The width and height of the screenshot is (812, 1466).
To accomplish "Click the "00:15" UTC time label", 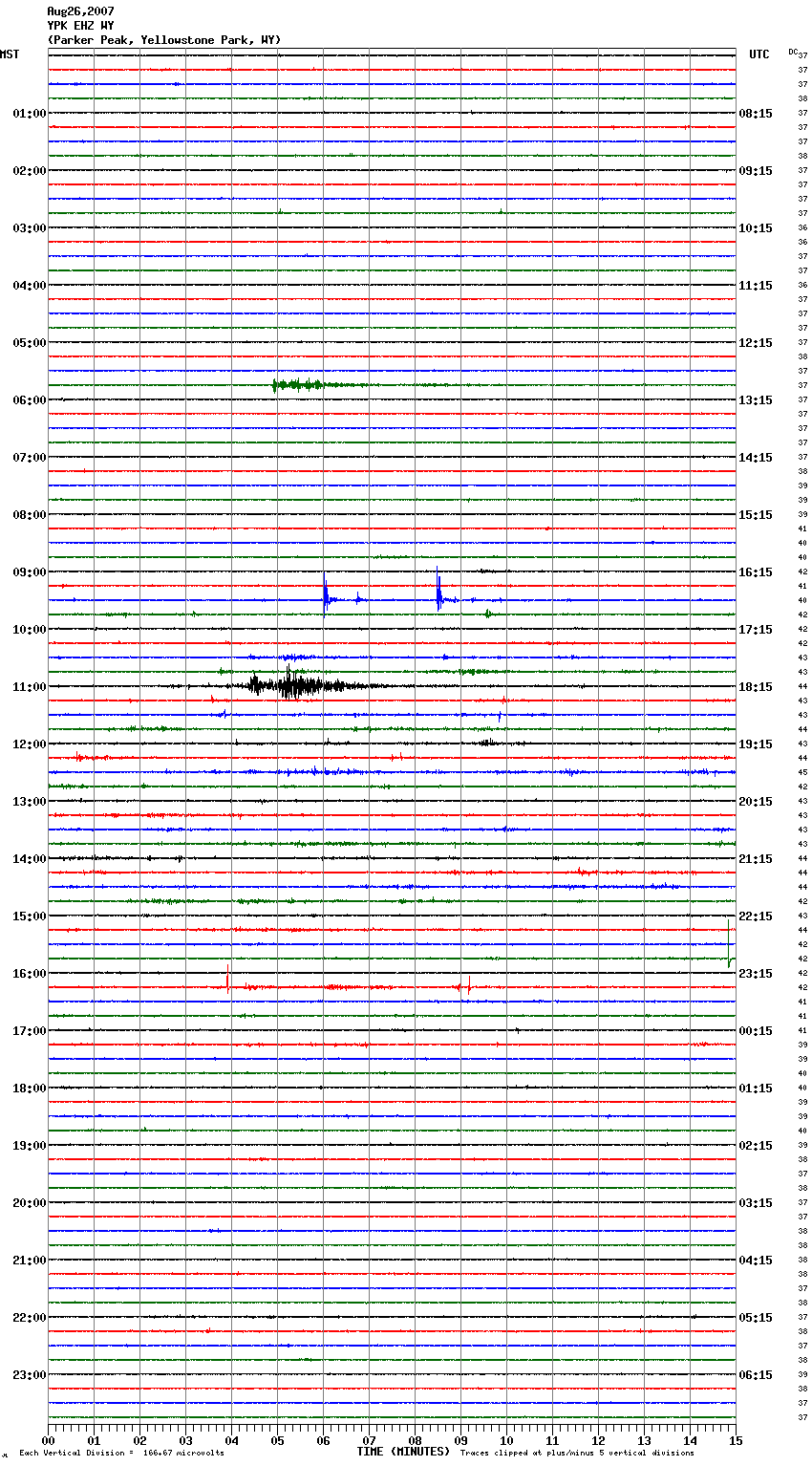I will coord(756,1031).
